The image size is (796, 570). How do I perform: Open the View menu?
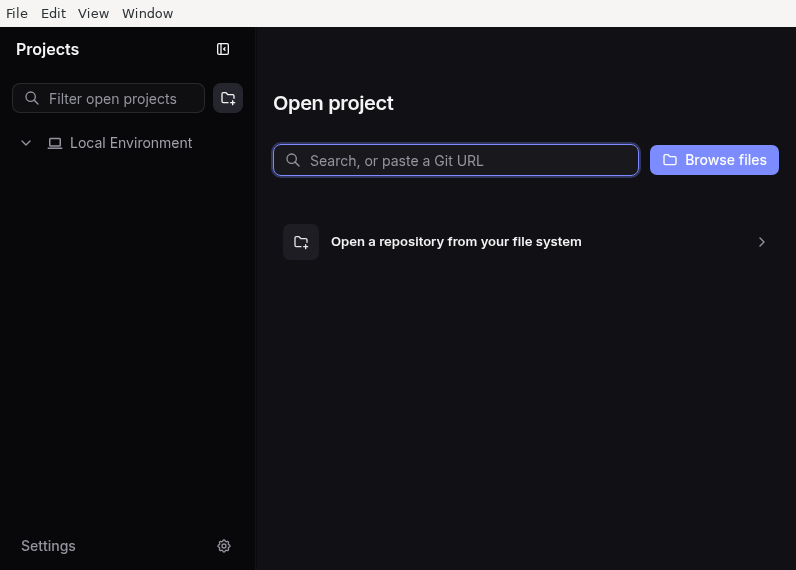coord(93,13)
